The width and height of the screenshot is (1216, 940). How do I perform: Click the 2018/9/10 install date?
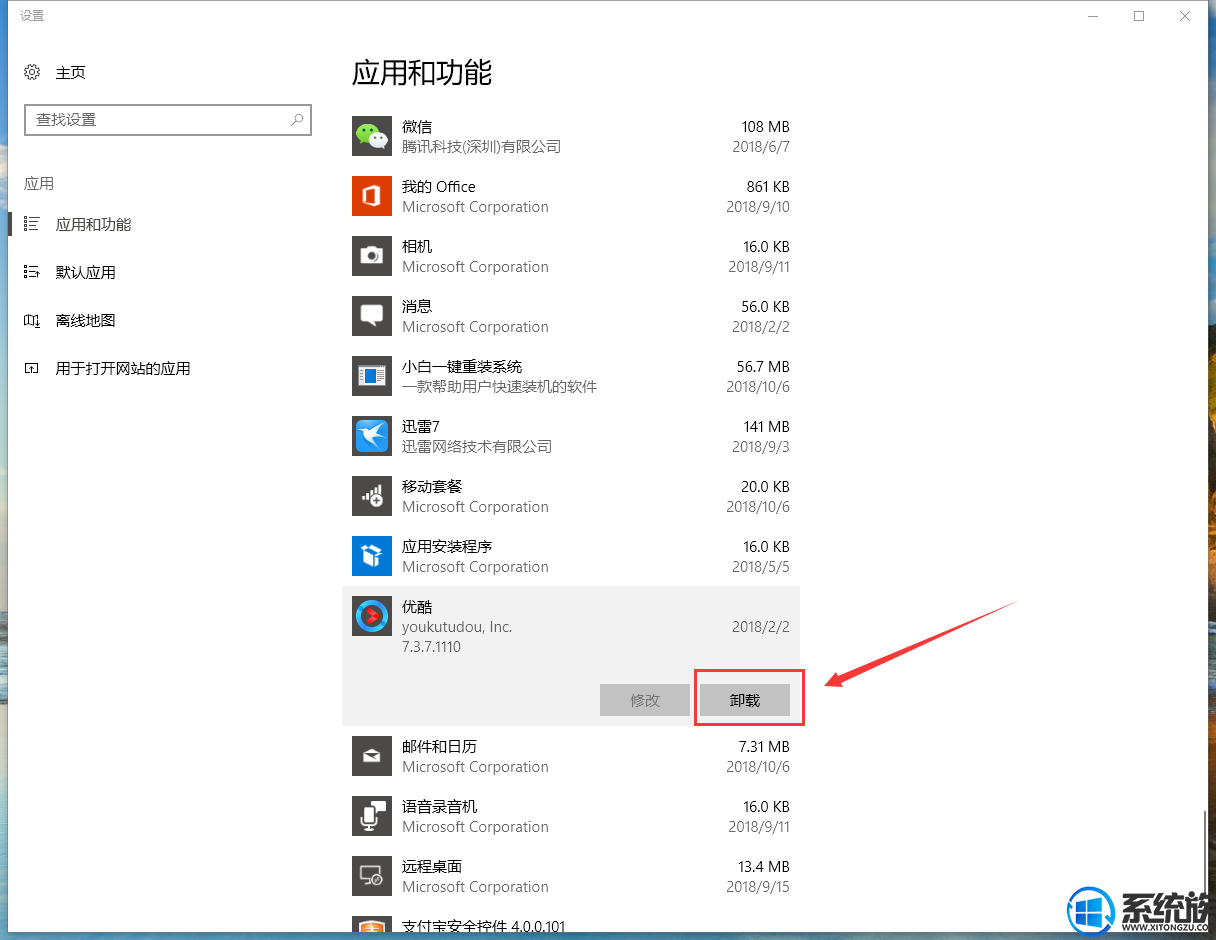758,206
